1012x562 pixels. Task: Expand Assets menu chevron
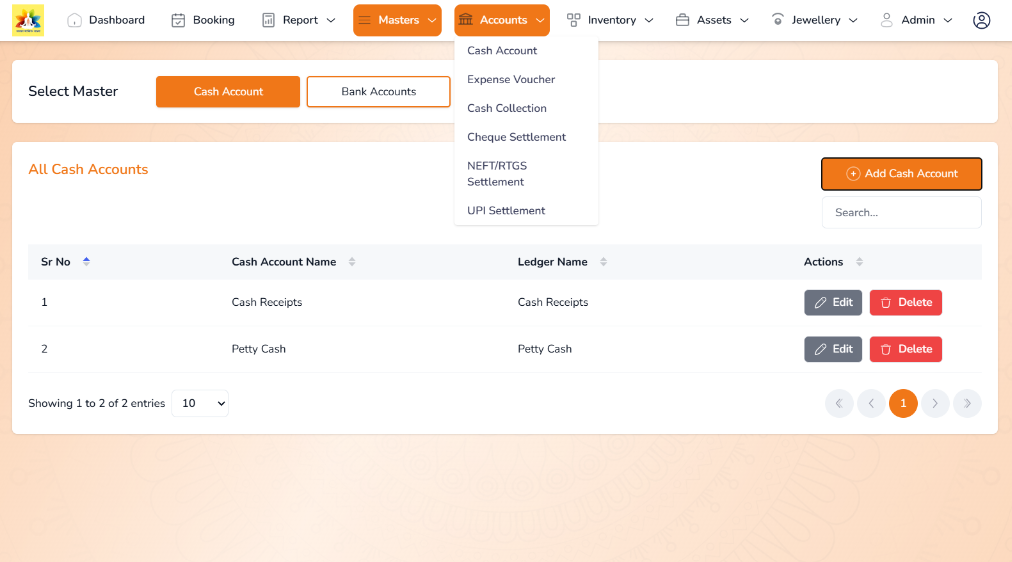(x=744, y=21)
